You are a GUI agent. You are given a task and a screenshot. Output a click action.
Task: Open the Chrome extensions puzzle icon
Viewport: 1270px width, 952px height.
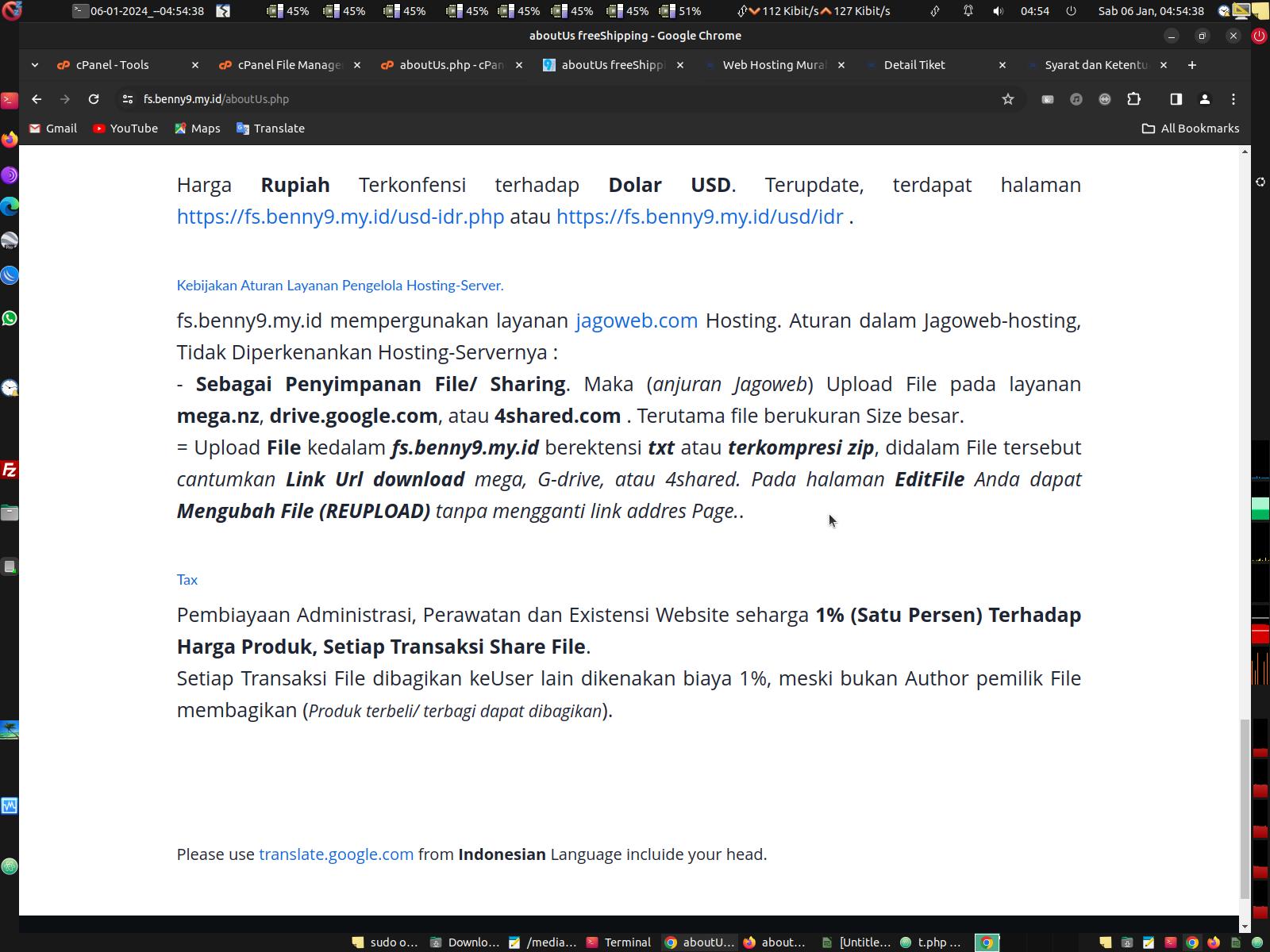coord(1133,99)
